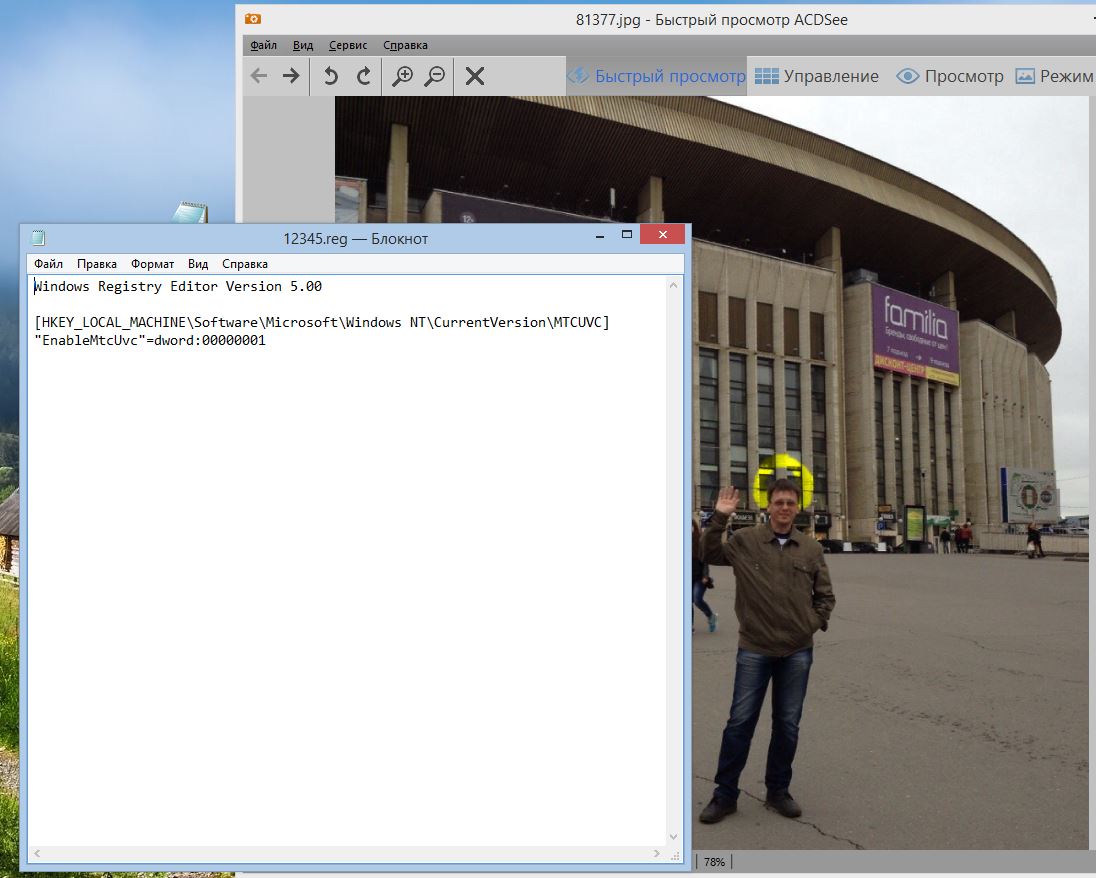Viewport: 1096px width, 878px height.
Task: Click the X icon in ACDSee toolbar
Action: 475,76
